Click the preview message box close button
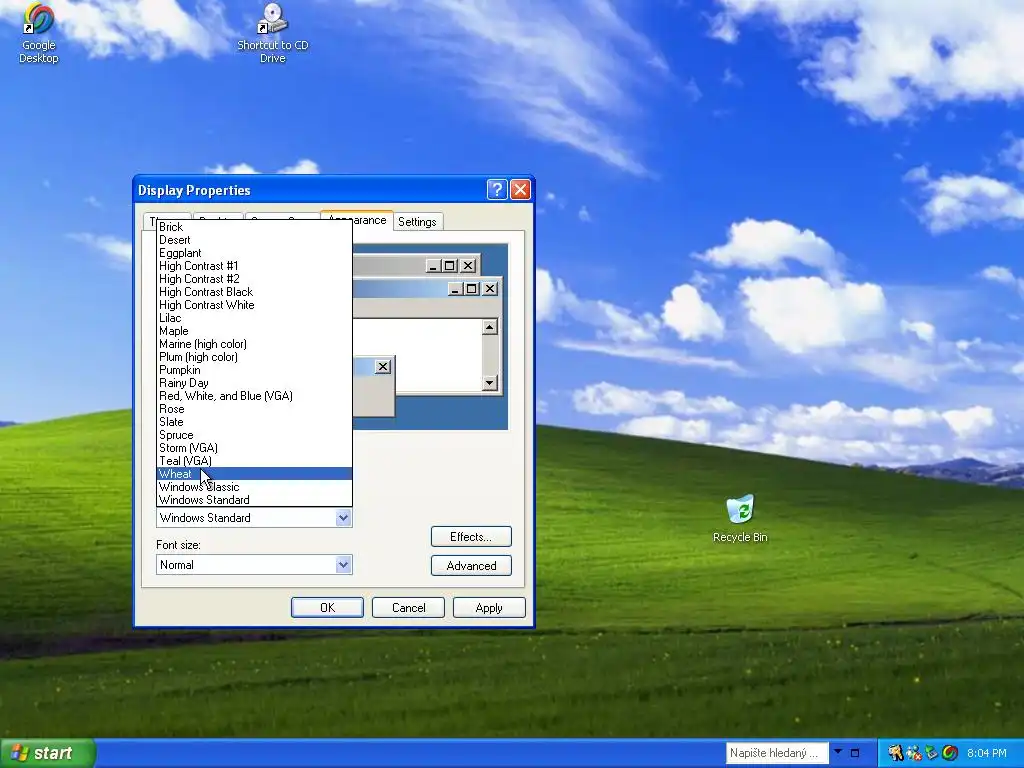Screen dimensions: 1024x768 click(x=383, y=366)
